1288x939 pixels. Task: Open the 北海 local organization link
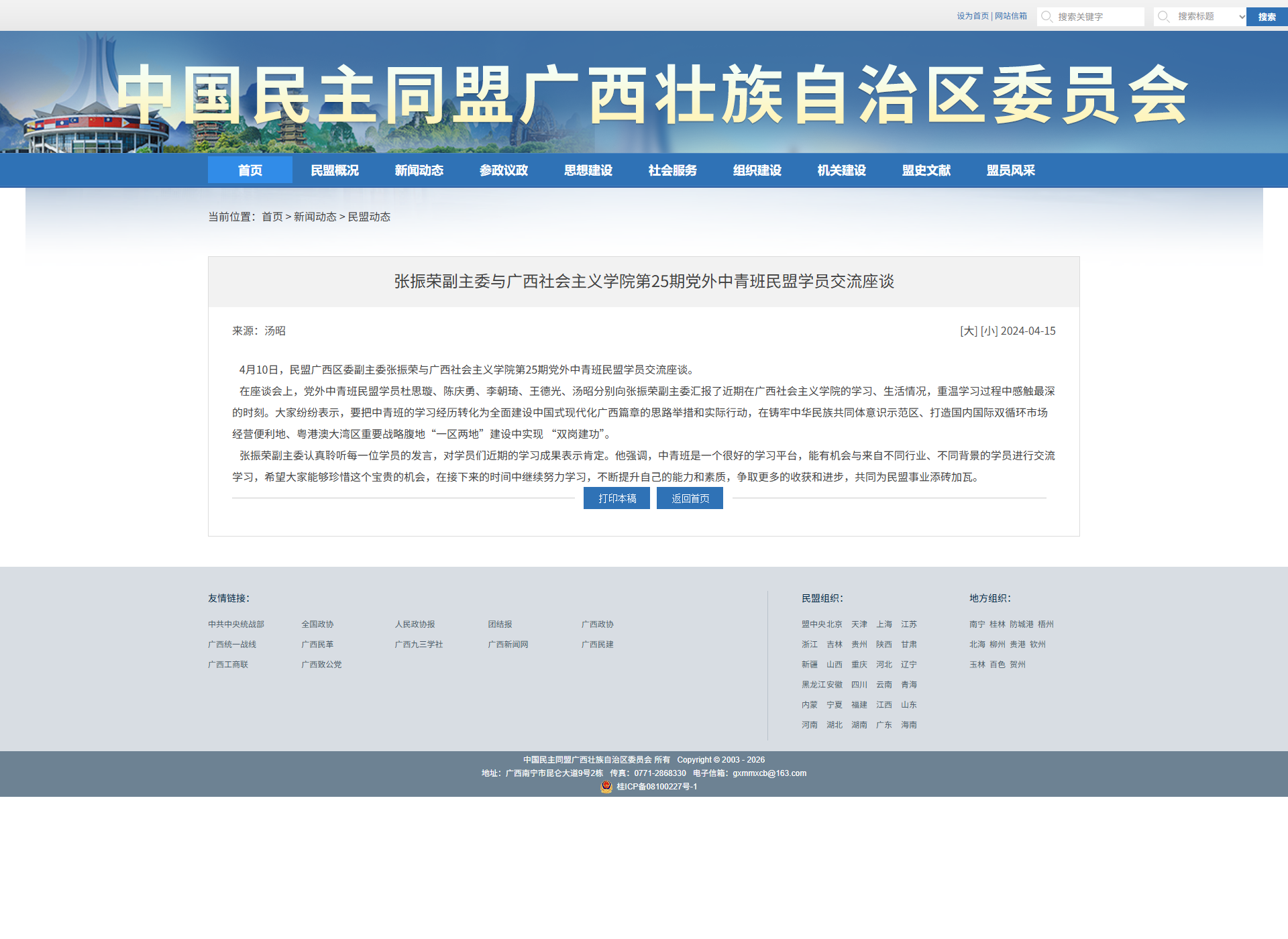[977, 645]
